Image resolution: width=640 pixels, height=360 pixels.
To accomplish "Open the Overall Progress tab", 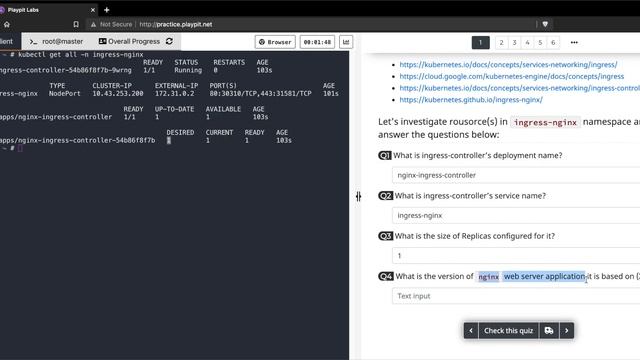I will [x=129, y=41].
